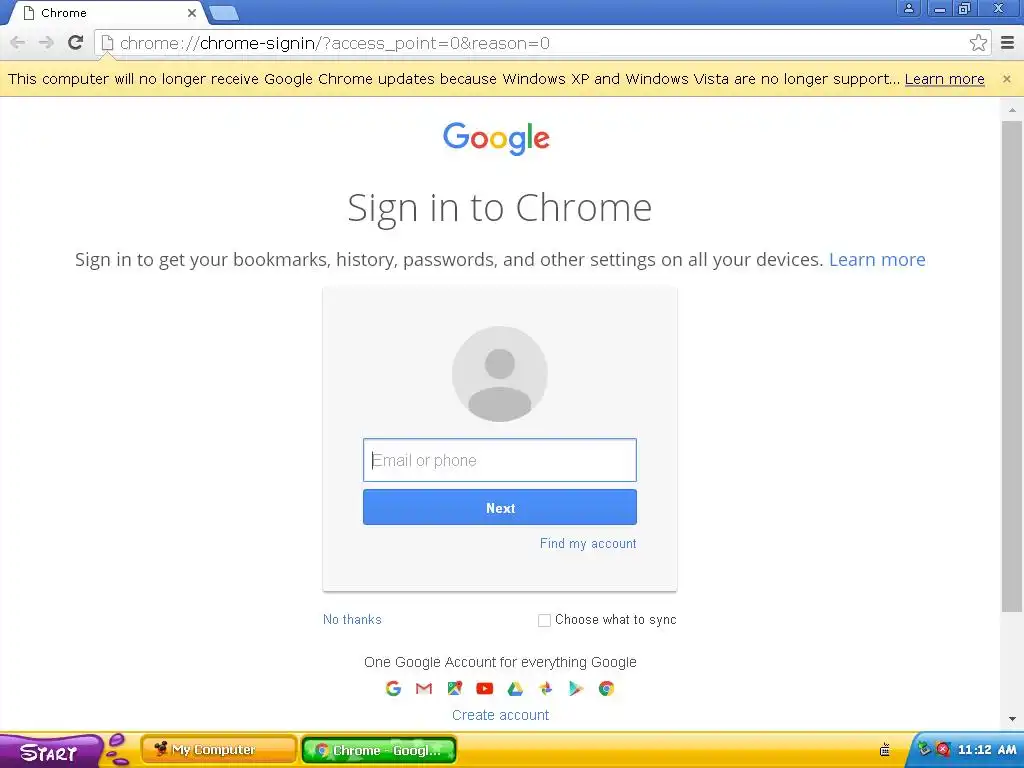Image resolution: width=1024 pixels, height=768 pixels.
Task: Click the Google logo
Action: click(x=496, y=138)
